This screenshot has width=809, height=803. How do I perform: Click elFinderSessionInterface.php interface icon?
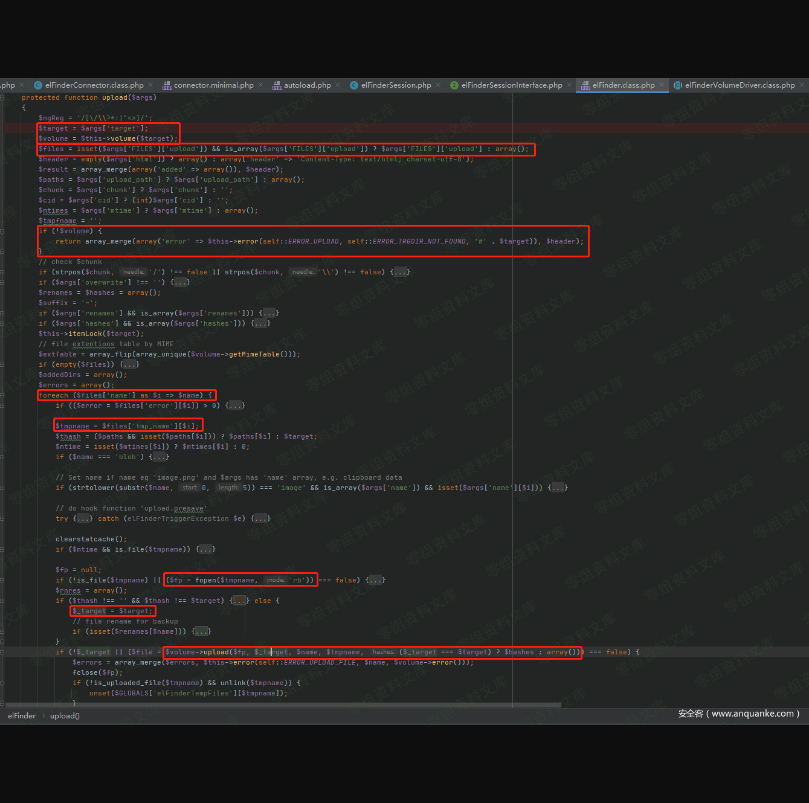pos(454,86)
